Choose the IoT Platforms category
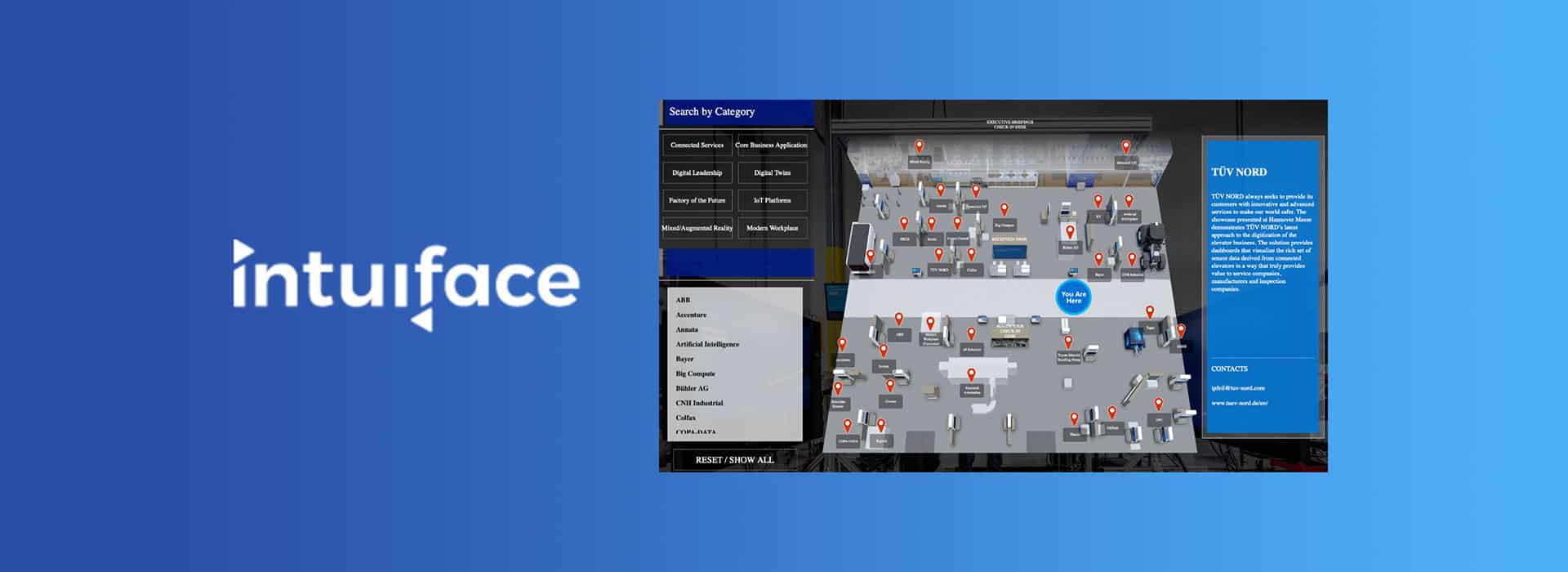The height and width of the screenshot is (572, 1568). tap(772, 200)
